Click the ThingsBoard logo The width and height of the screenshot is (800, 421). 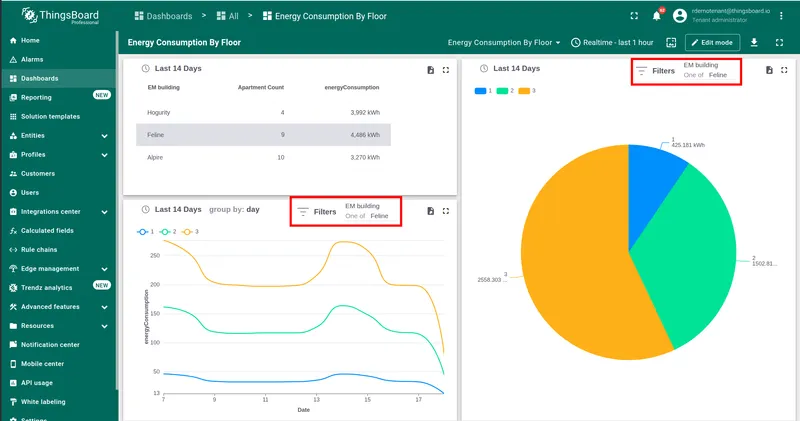pos(60,16)
